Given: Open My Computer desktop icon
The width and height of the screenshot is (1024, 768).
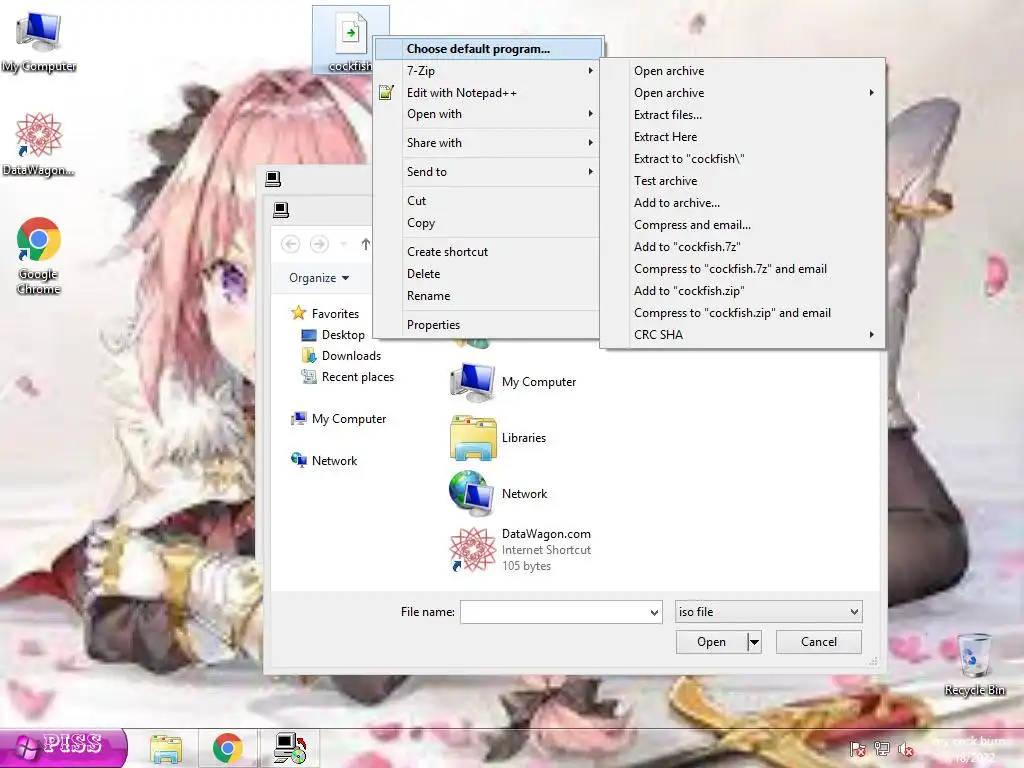Looking at the screenshot, I should [x=39, y=42].
